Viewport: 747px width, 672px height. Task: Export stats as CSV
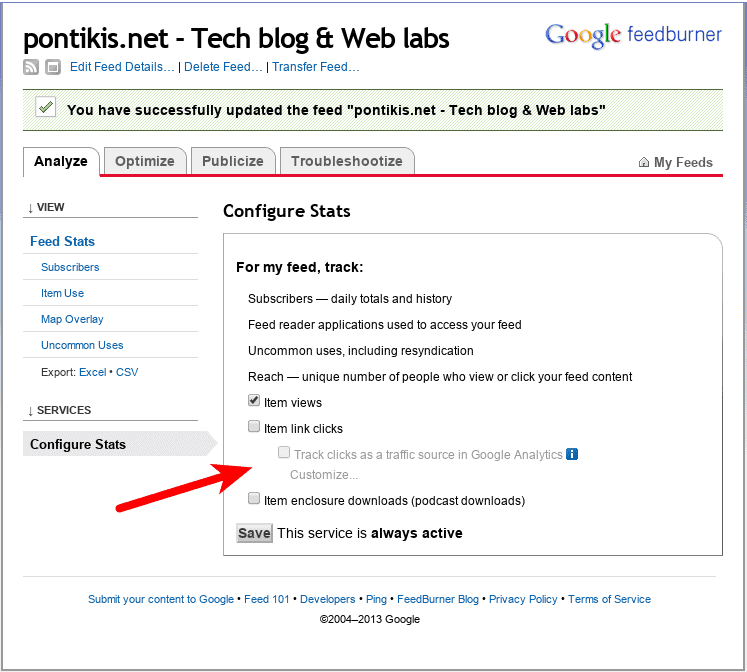tap(127, 372)
